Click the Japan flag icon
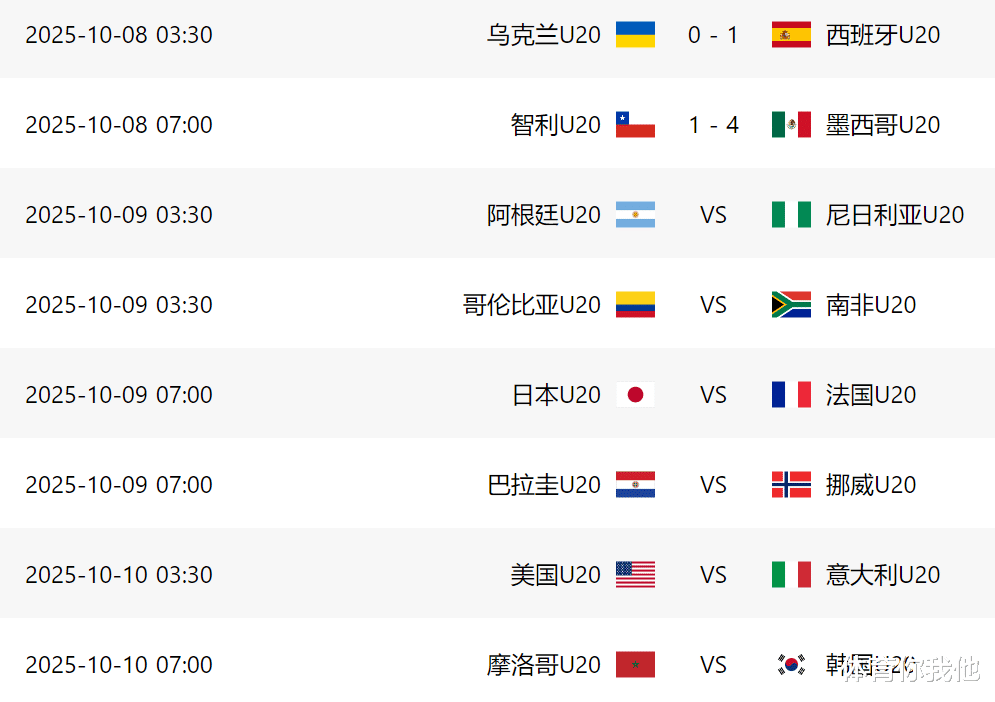Image resolution: width=995 pixels, height=702 pixels. (635, 395)
